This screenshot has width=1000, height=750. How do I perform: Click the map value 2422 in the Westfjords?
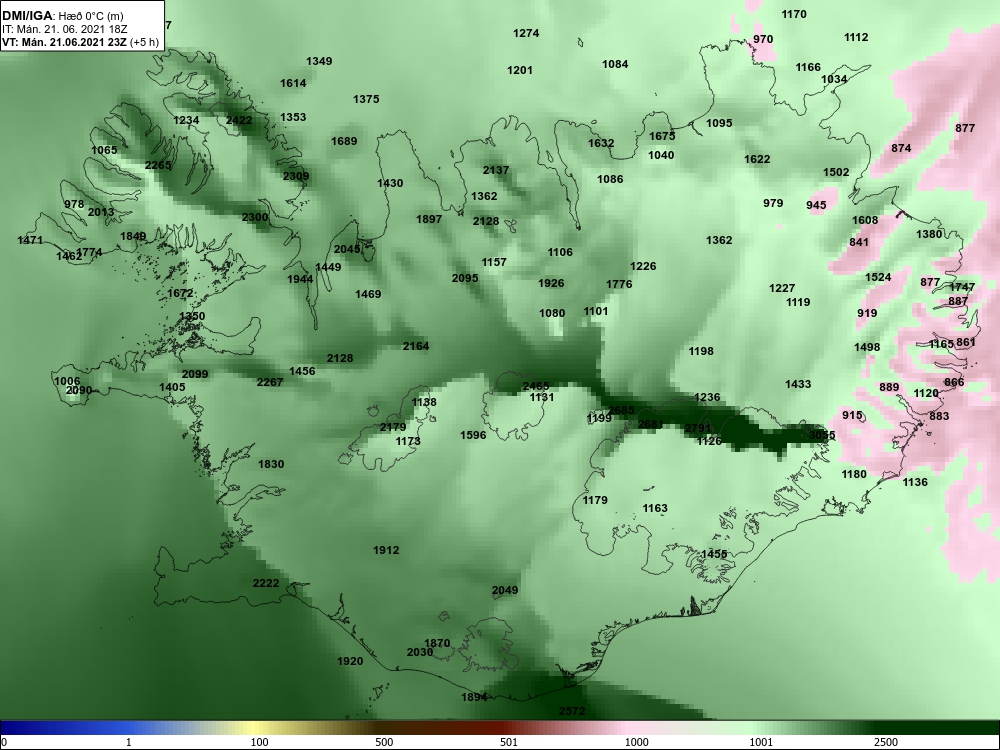coord(239,120)
